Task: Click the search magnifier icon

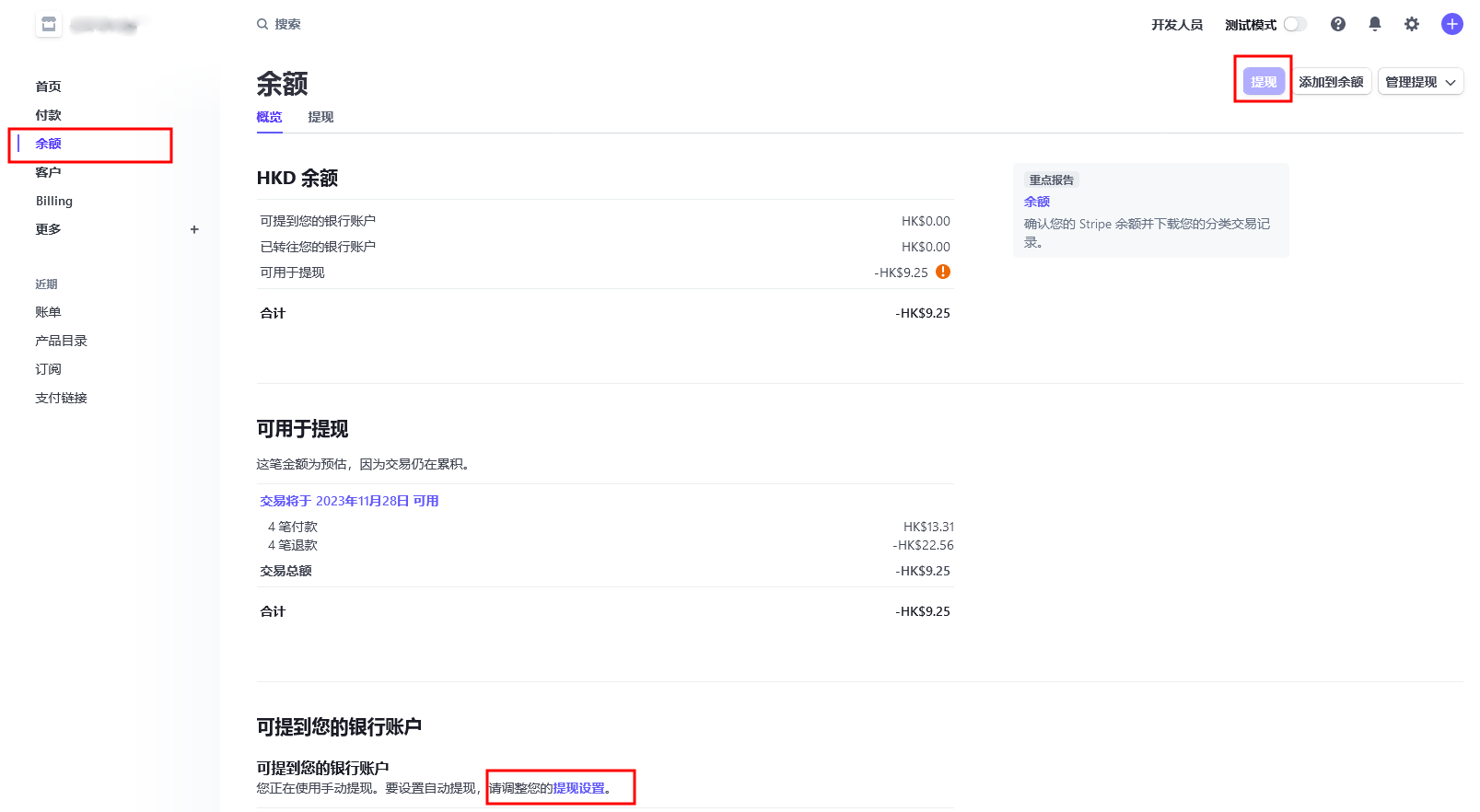Action: point(262,24)
